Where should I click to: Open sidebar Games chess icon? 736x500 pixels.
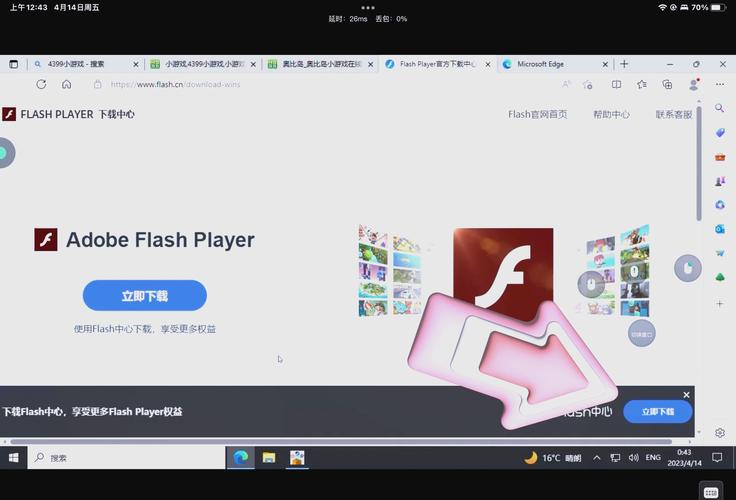[720, 181]
